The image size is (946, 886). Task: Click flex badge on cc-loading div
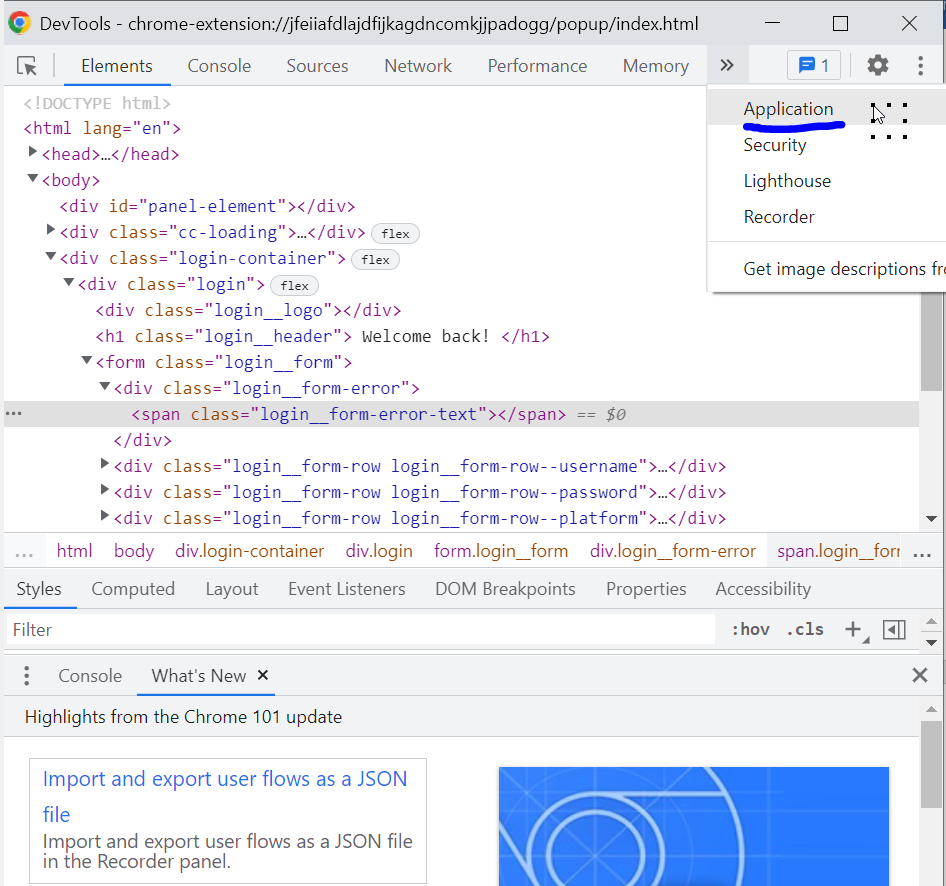[x=395, y=233]
